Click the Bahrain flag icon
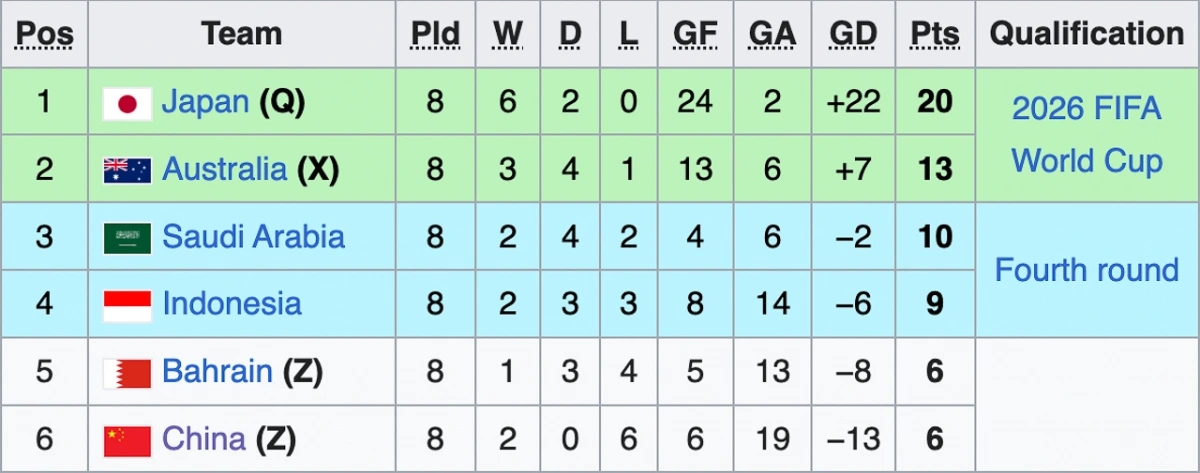This screenshot has height=473, width=1200. (x=127, y=373)
